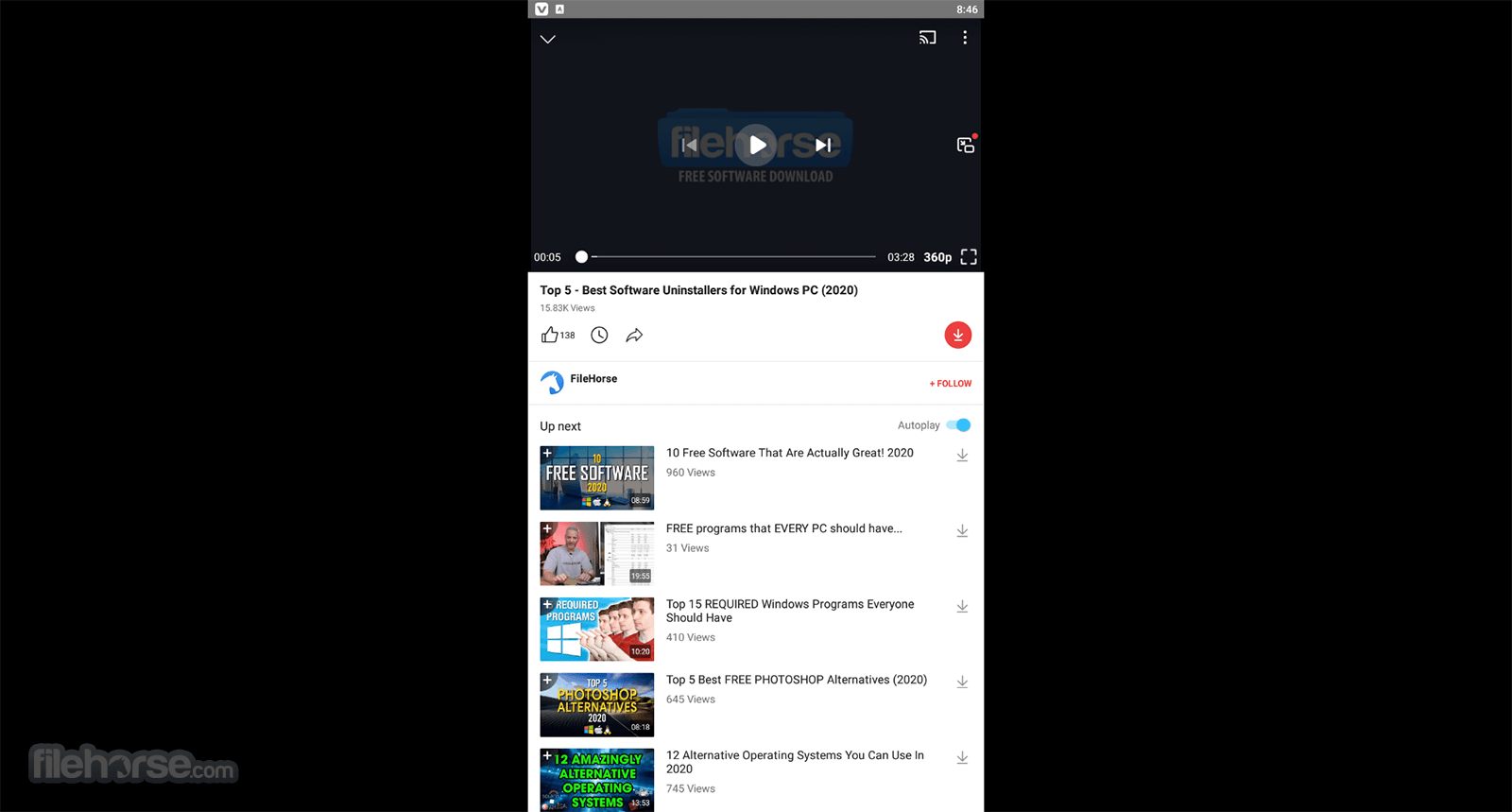Change the 360p video quality
The width and height of the screenshot is (1512, 812).
pos(937,257)
